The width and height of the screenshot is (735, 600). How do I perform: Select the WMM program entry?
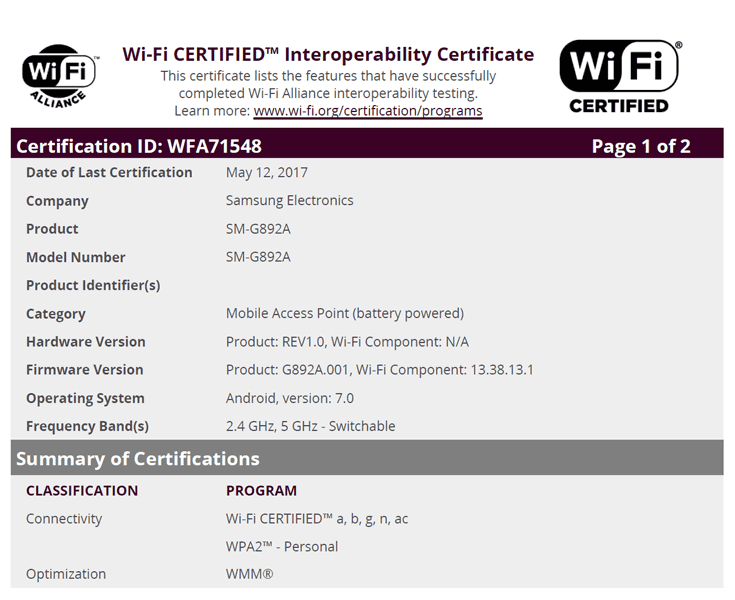249,574
